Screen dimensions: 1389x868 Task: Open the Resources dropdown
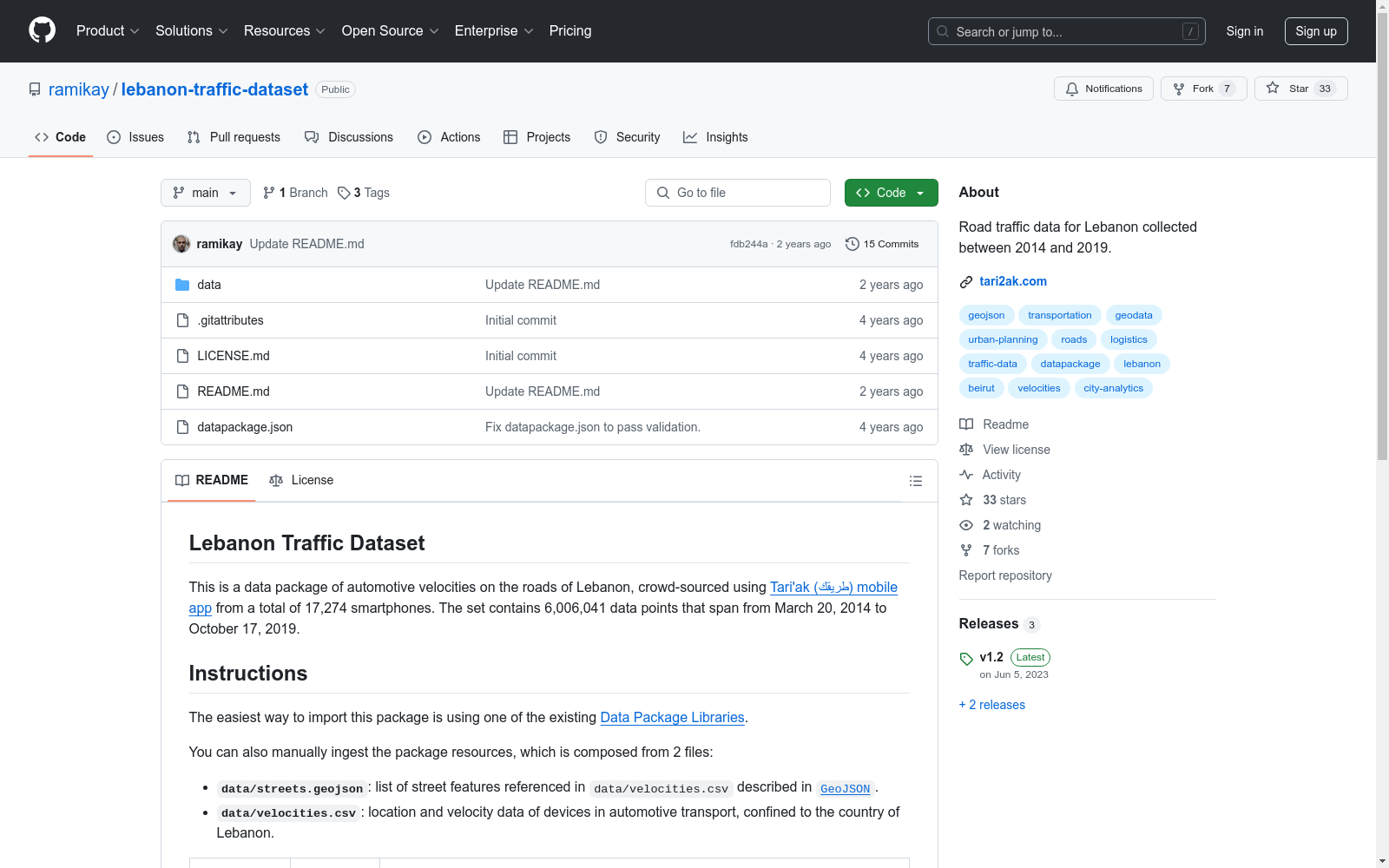285,31
